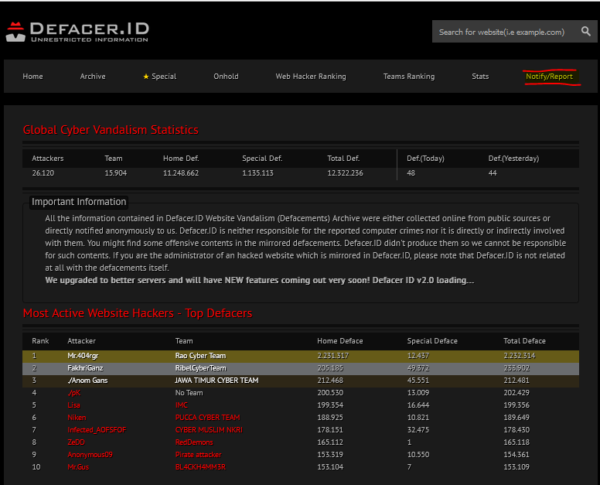This screenshot has width=600, height=485.
Task: Open attacker Mr.404rgr profile
Action: [85, 355]
